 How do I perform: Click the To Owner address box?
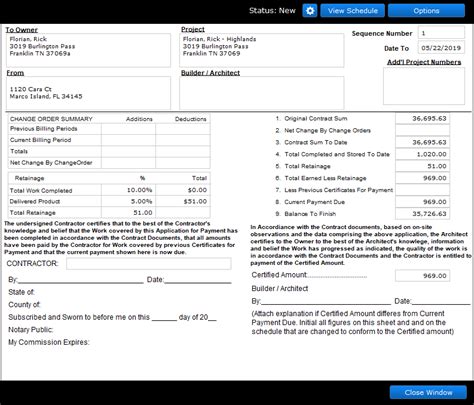[x=88, y=50]
